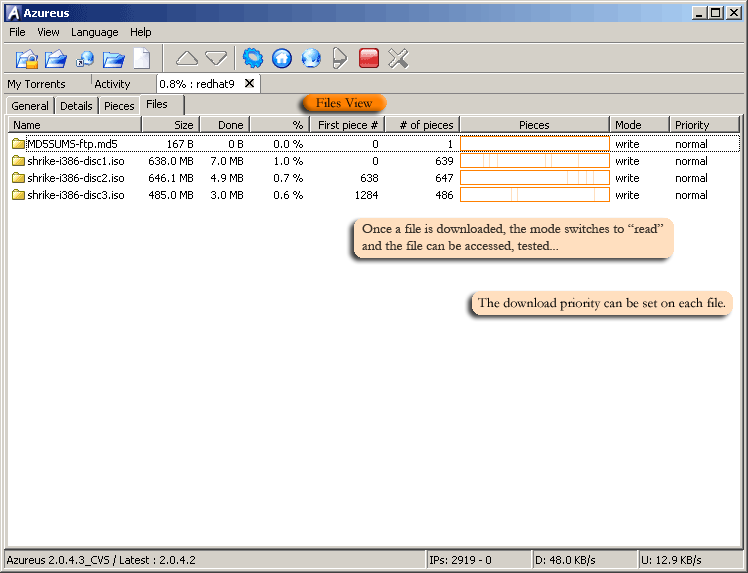
Task: Click pieces progress bar for MD5SUMS-ftp.md5
Action: (x=535, y=144)
